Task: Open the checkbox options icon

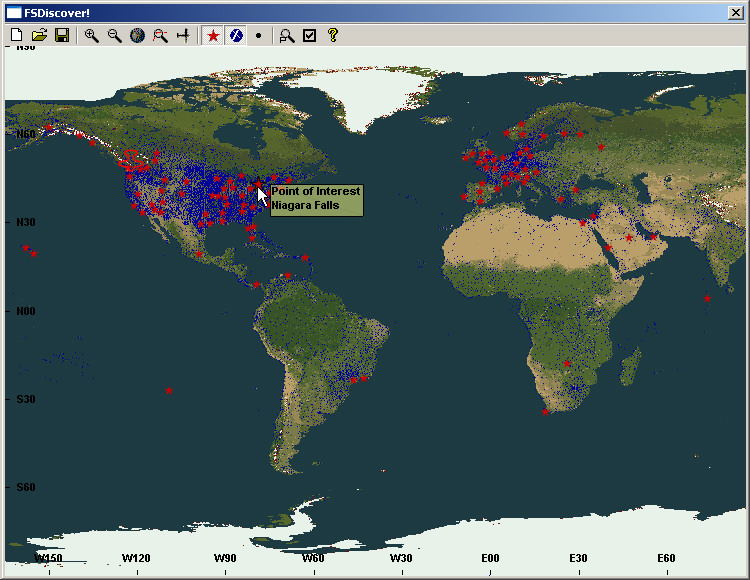Action: click(310, 35)
